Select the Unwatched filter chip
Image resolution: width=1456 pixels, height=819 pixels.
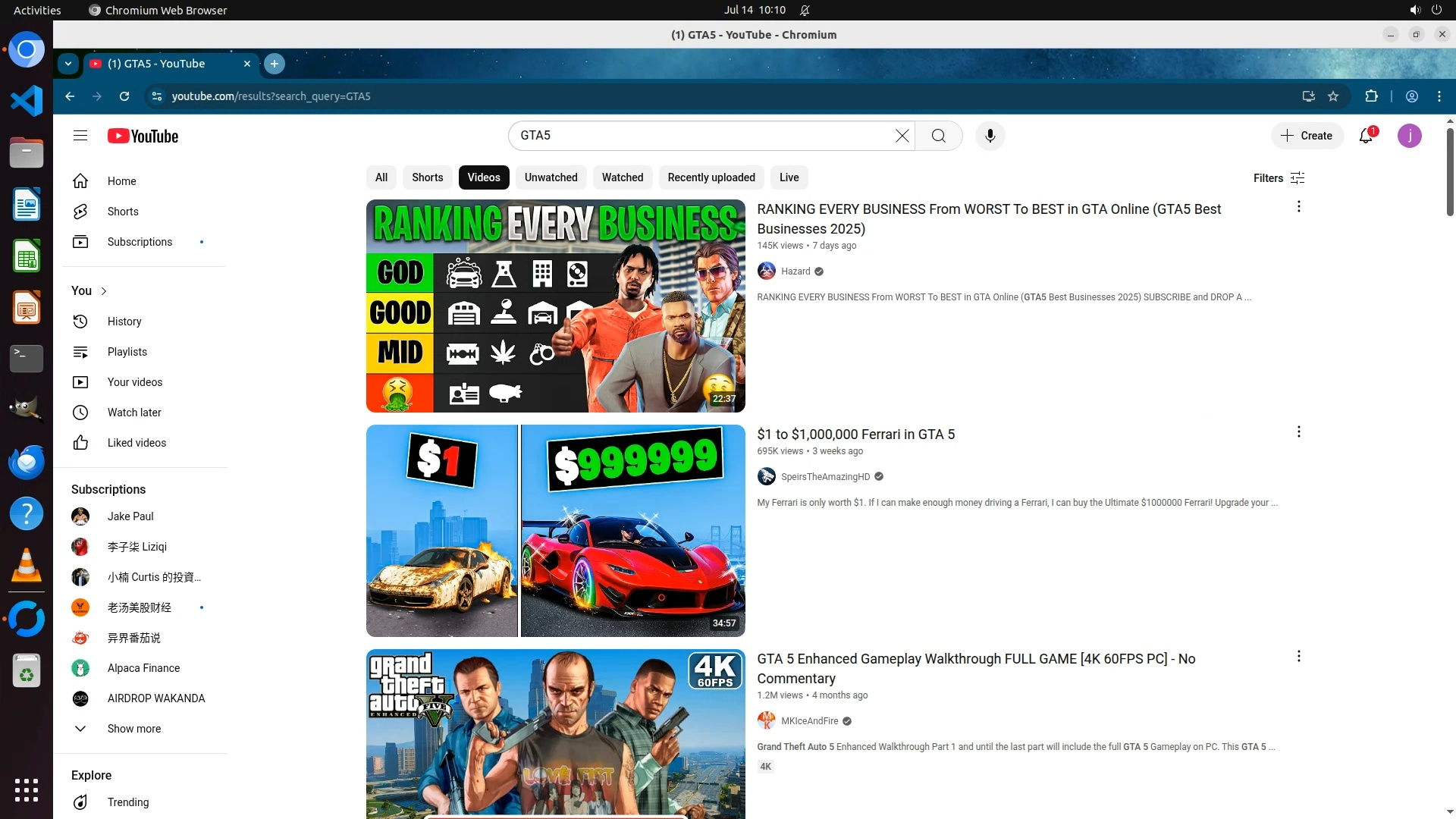point(551,177)
